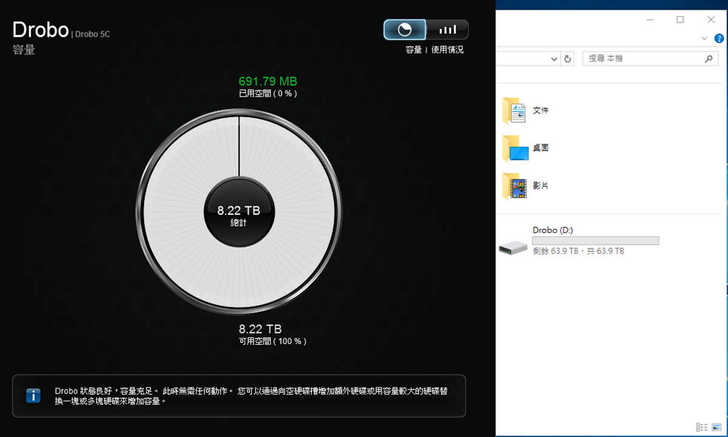Image resolution: width=728 pixels, height=437 pixels.
Task: Click the Drobo (D:) capacity bar
Action: click(596, 241)
